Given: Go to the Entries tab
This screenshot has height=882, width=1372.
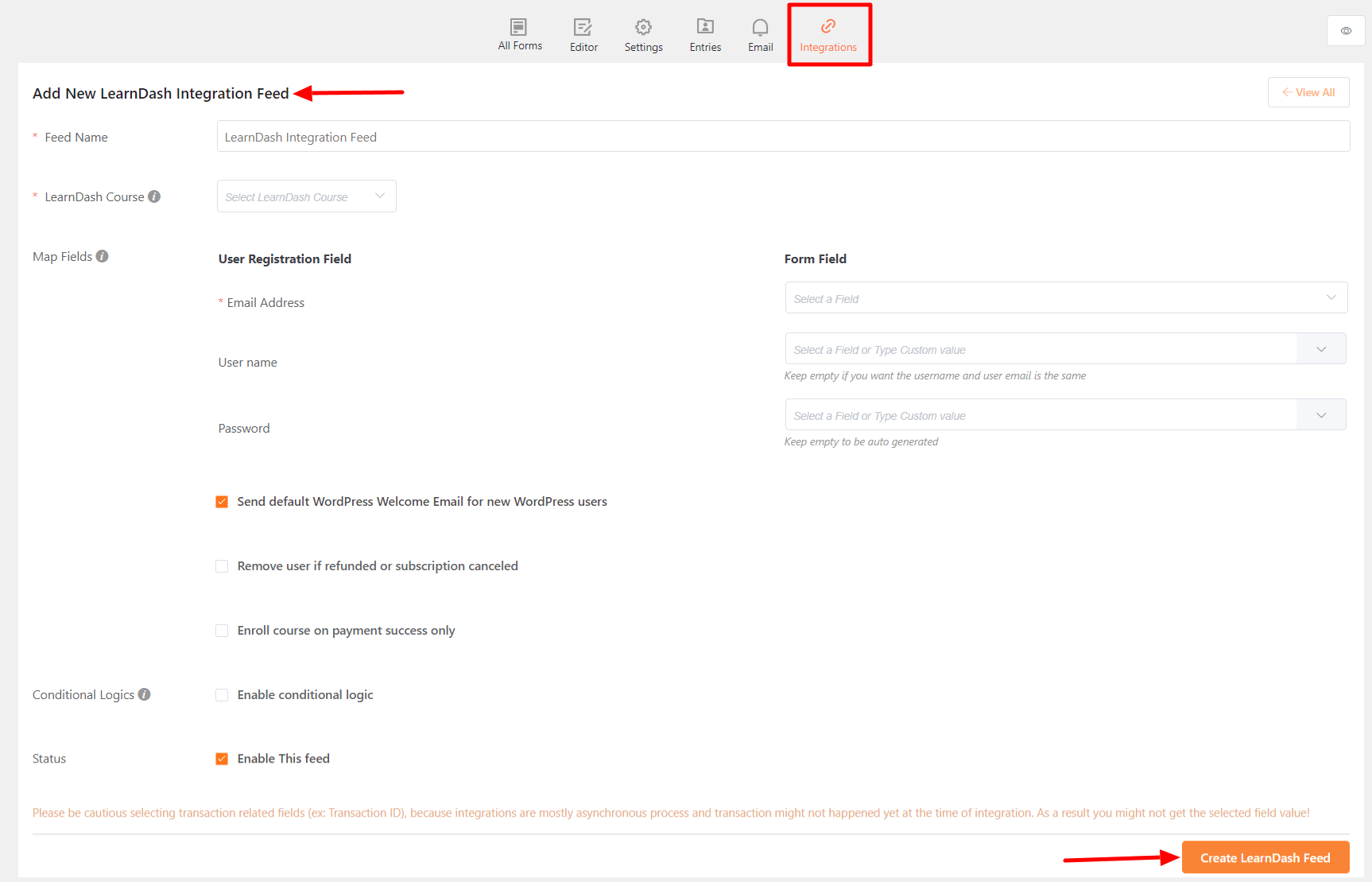Looking at the screenshot, I should [705, 36].
